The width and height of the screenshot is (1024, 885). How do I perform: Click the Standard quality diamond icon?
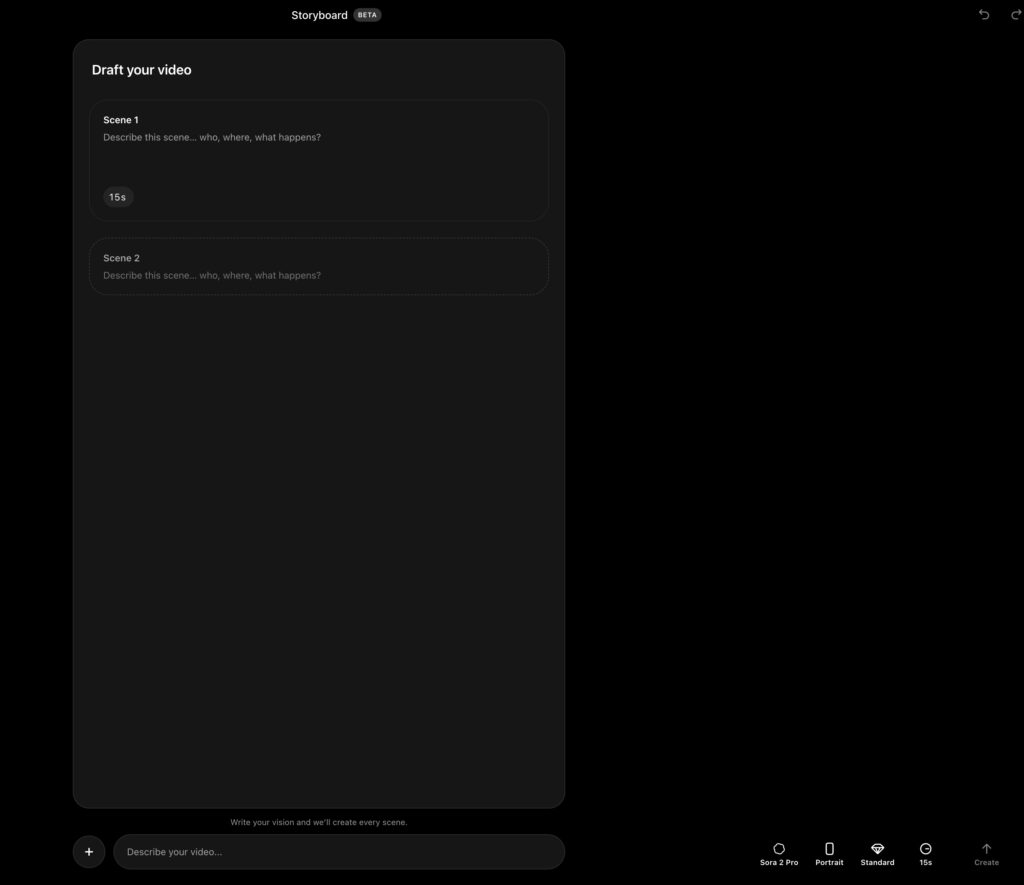pyautogui.click(x=877, y=849)
